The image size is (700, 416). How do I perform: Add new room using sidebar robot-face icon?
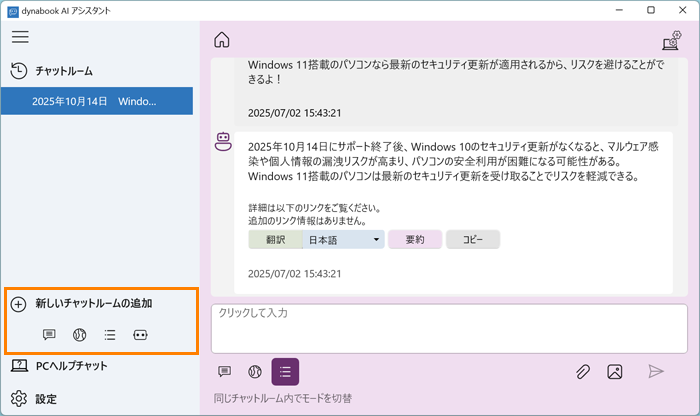point(140,334)
